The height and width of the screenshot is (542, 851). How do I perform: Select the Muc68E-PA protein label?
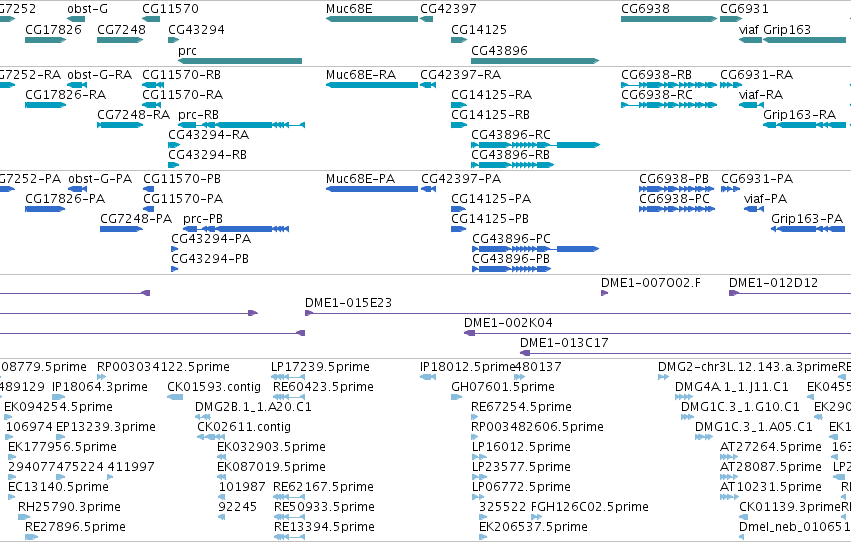click(x=360, y=179)
